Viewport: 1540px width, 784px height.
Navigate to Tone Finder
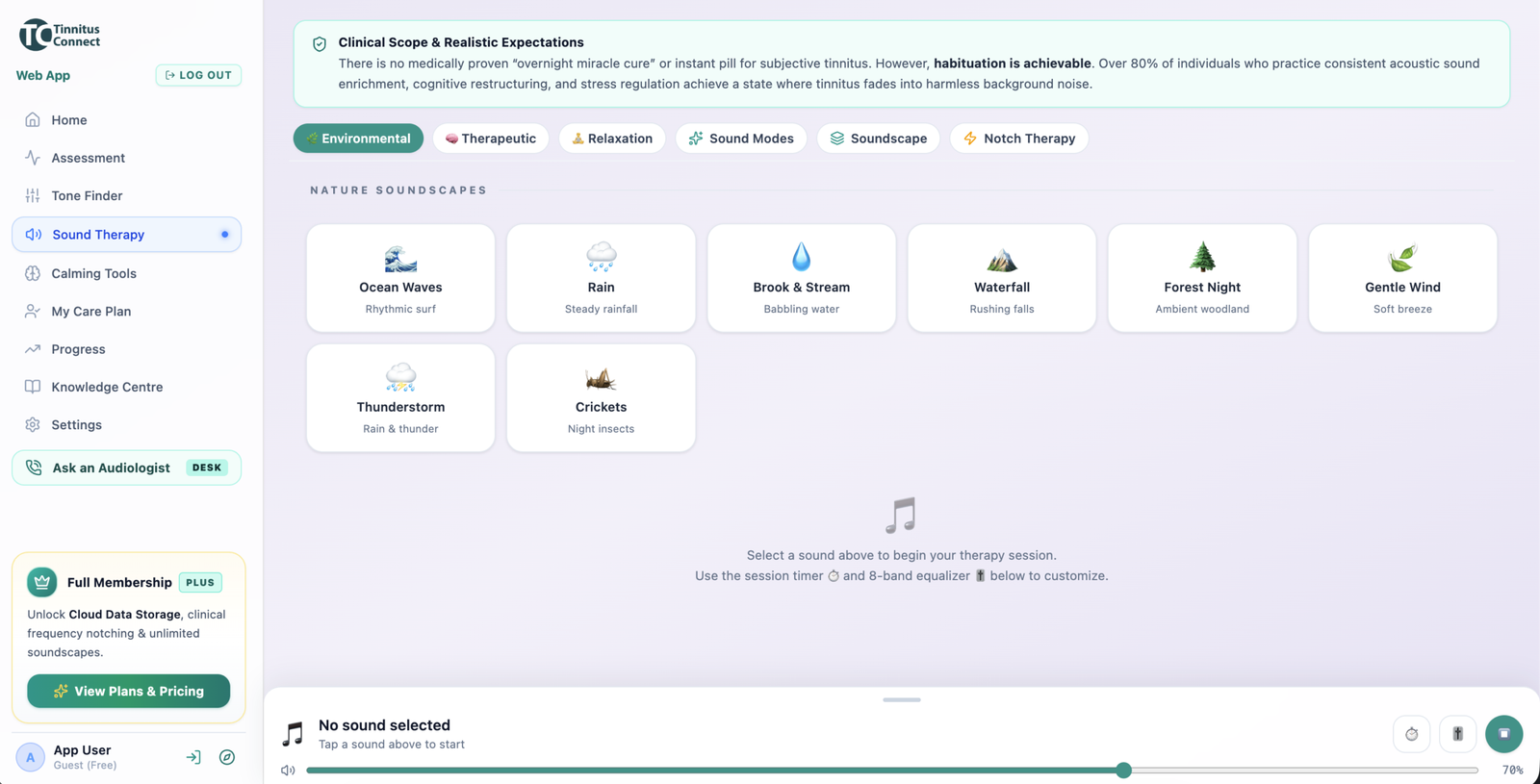click(x=126, y=195)
